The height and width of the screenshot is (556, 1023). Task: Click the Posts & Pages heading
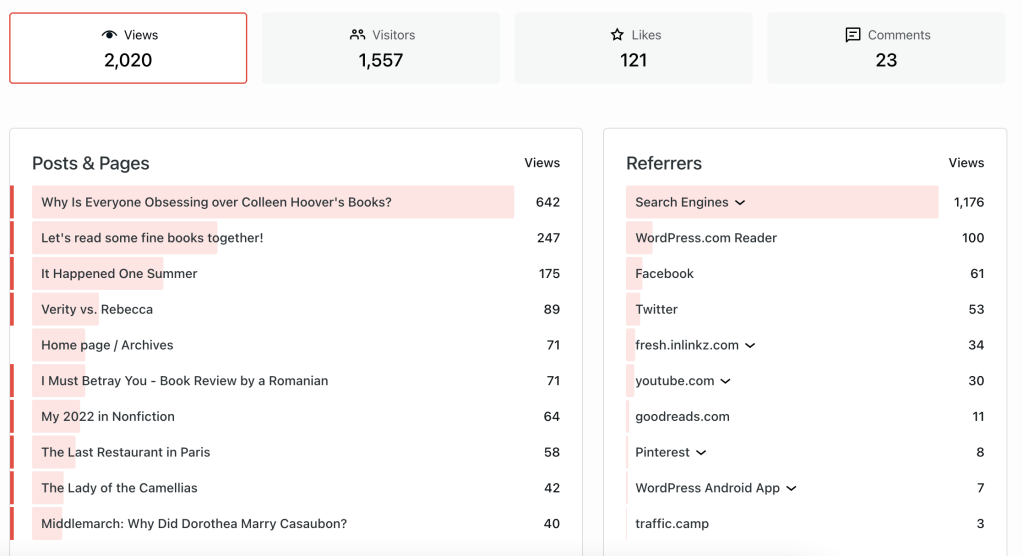(x=91, y=163)
